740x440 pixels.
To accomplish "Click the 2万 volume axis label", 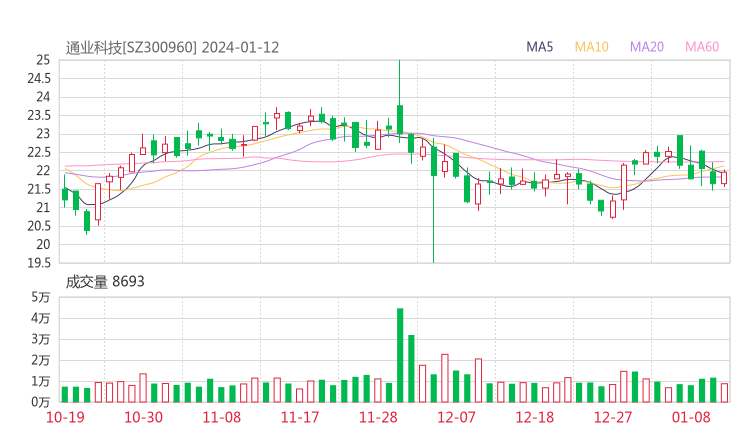I will coord(41,360).
